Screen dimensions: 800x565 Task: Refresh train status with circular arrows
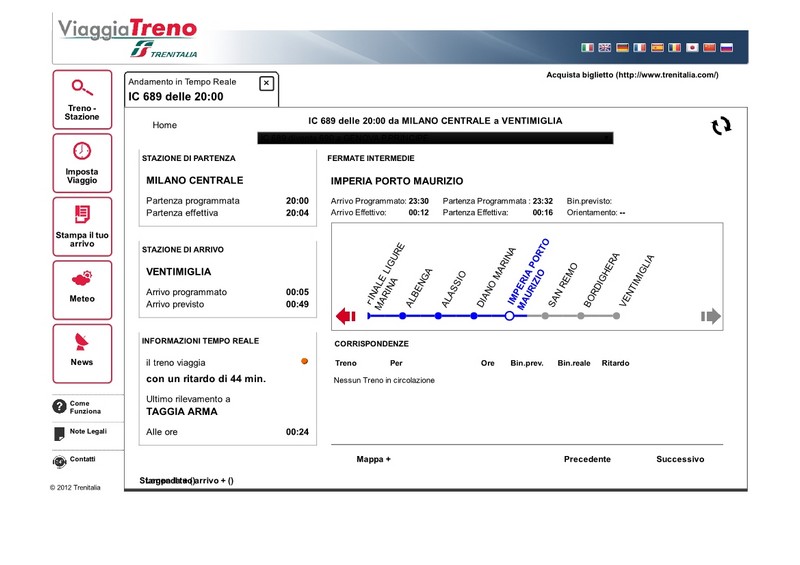pos(721,126)
